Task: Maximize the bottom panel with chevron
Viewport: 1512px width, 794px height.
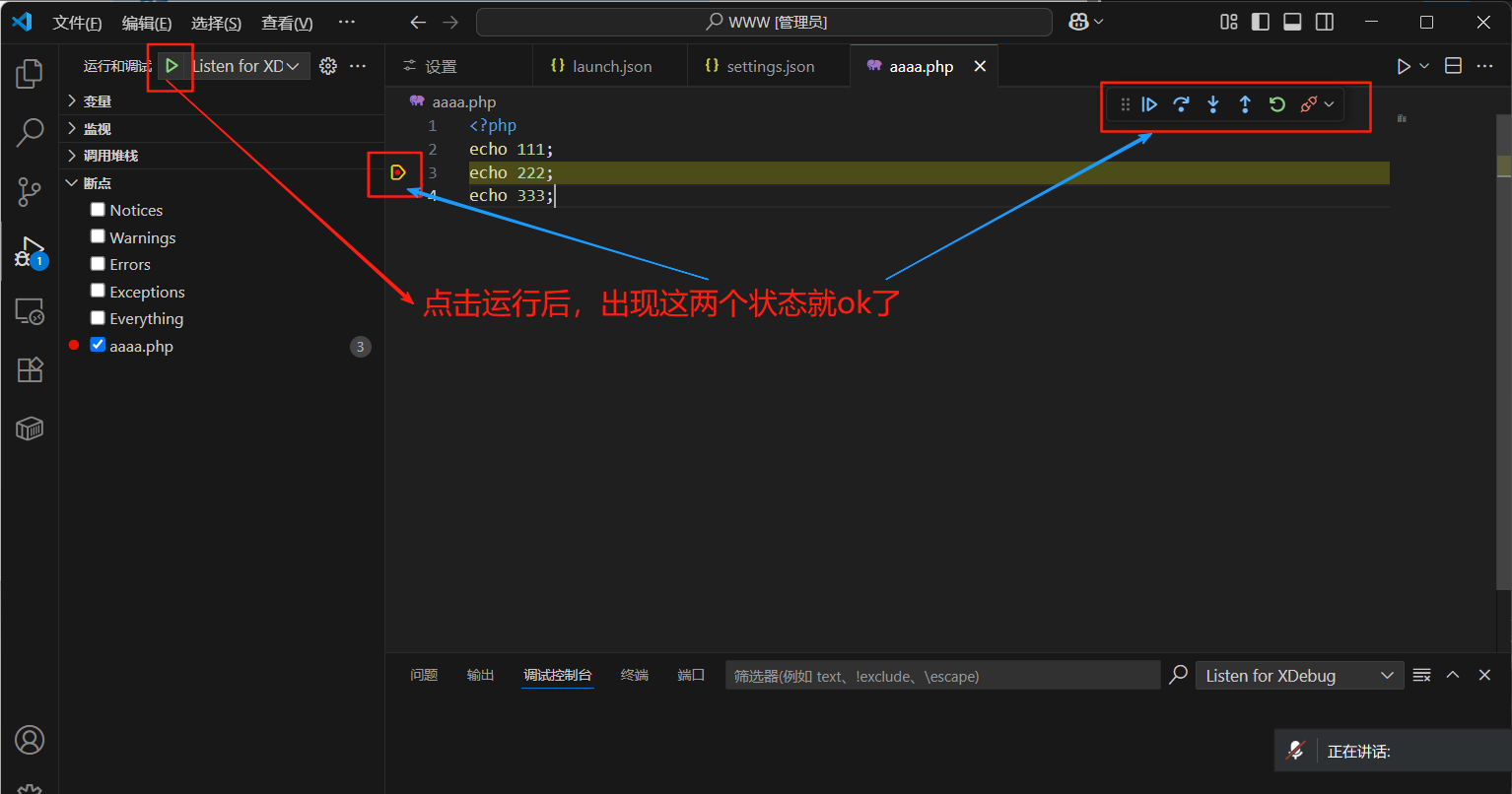Action: click(x=1453, y=675)
